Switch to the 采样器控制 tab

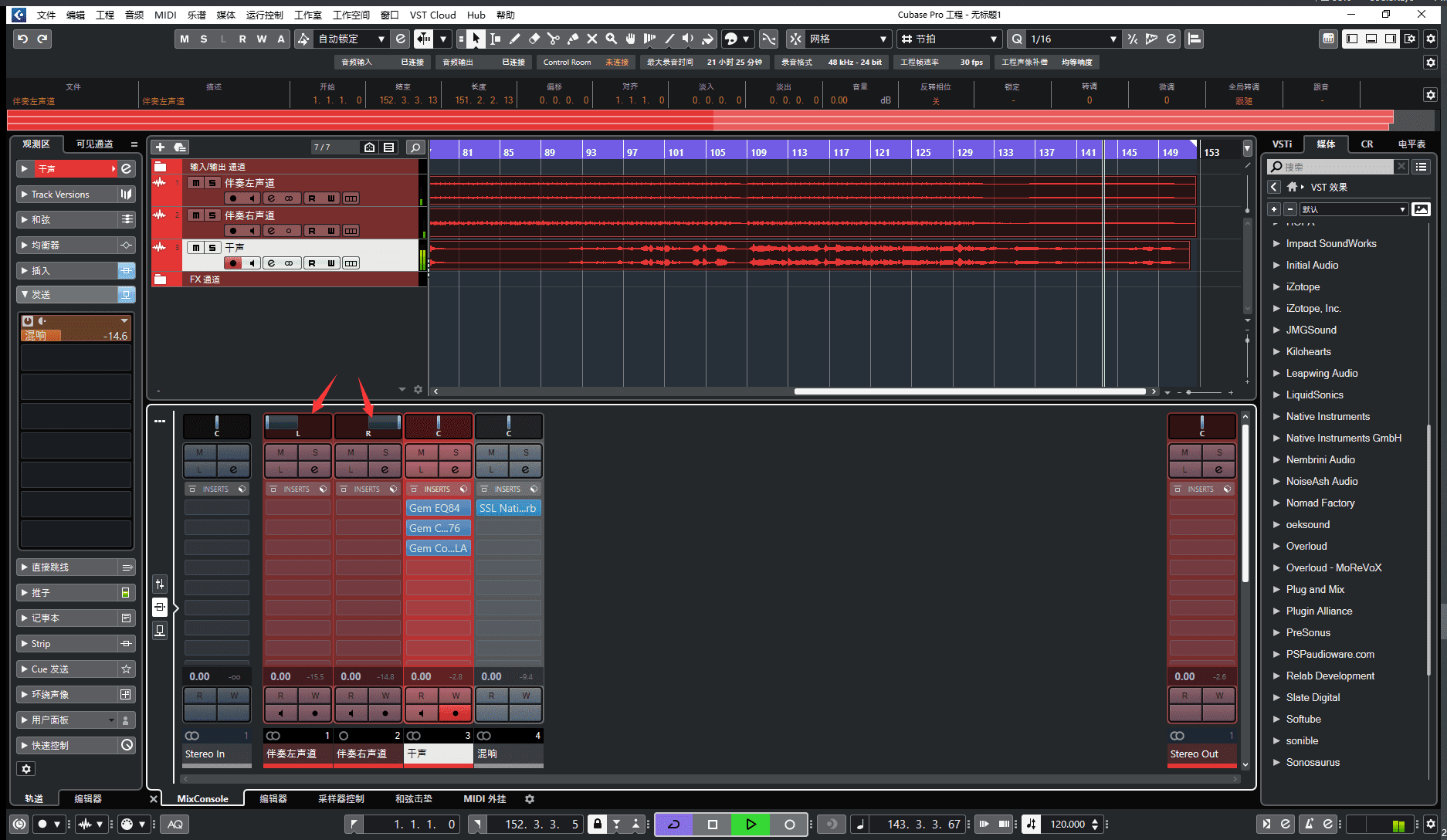point(341,799)
